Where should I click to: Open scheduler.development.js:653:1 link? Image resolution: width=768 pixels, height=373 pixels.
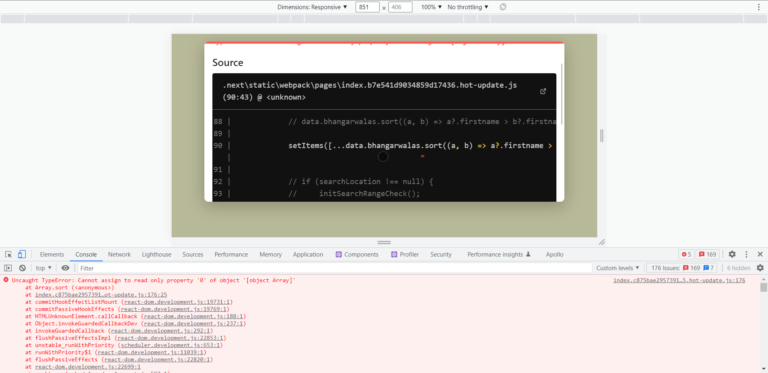pyautogui.click(x=171, y=345)
